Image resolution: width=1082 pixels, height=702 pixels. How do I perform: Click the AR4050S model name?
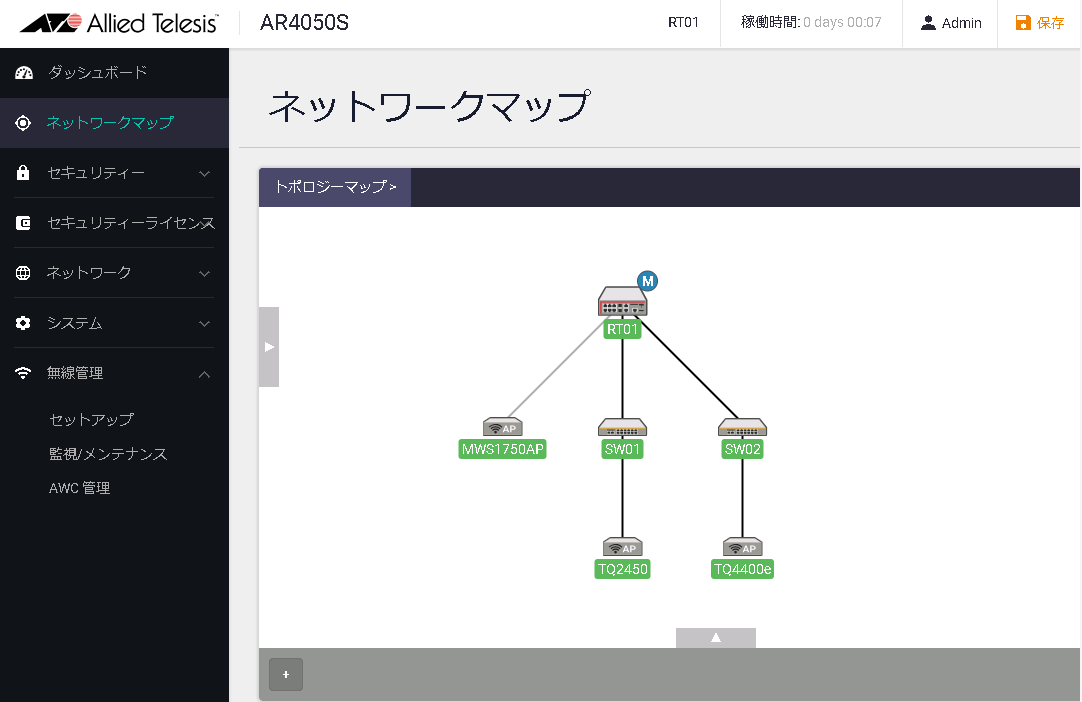tap(304, 23)
